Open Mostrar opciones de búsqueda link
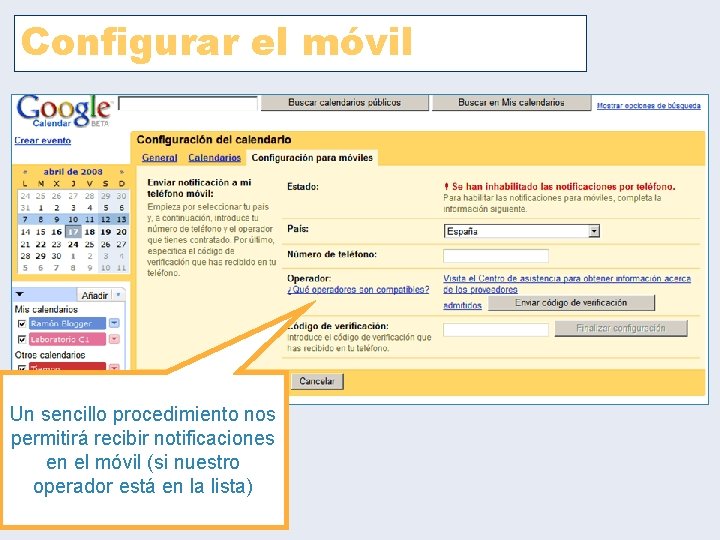This screenshot has height=540, width=720. (648, 106)
